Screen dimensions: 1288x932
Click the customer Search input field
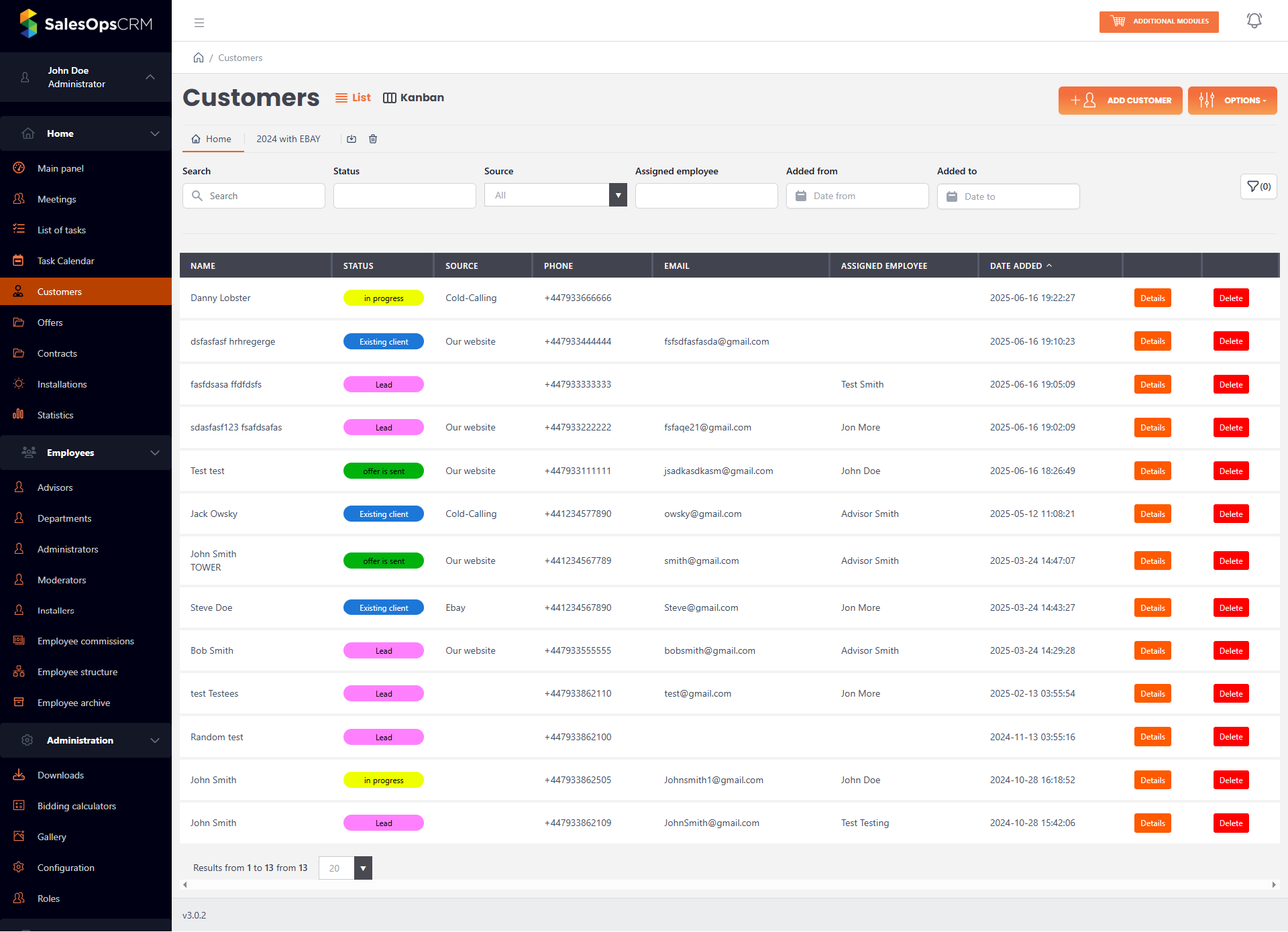click(x=254, y=196)
